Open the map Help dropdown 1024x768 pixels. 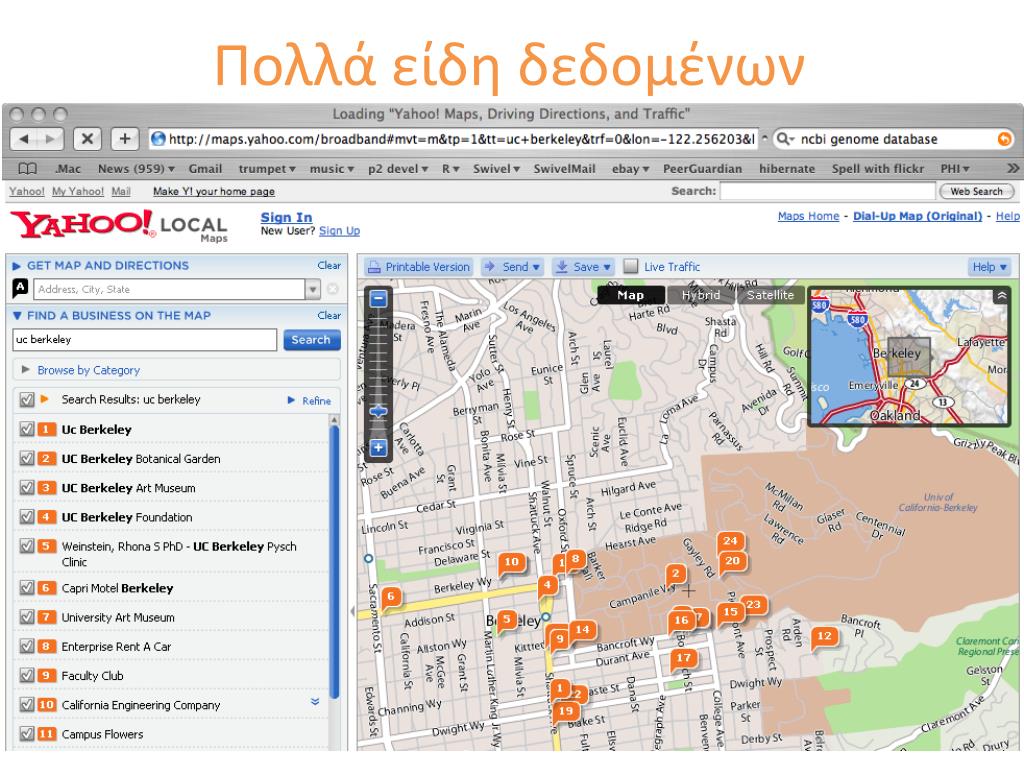989,266
